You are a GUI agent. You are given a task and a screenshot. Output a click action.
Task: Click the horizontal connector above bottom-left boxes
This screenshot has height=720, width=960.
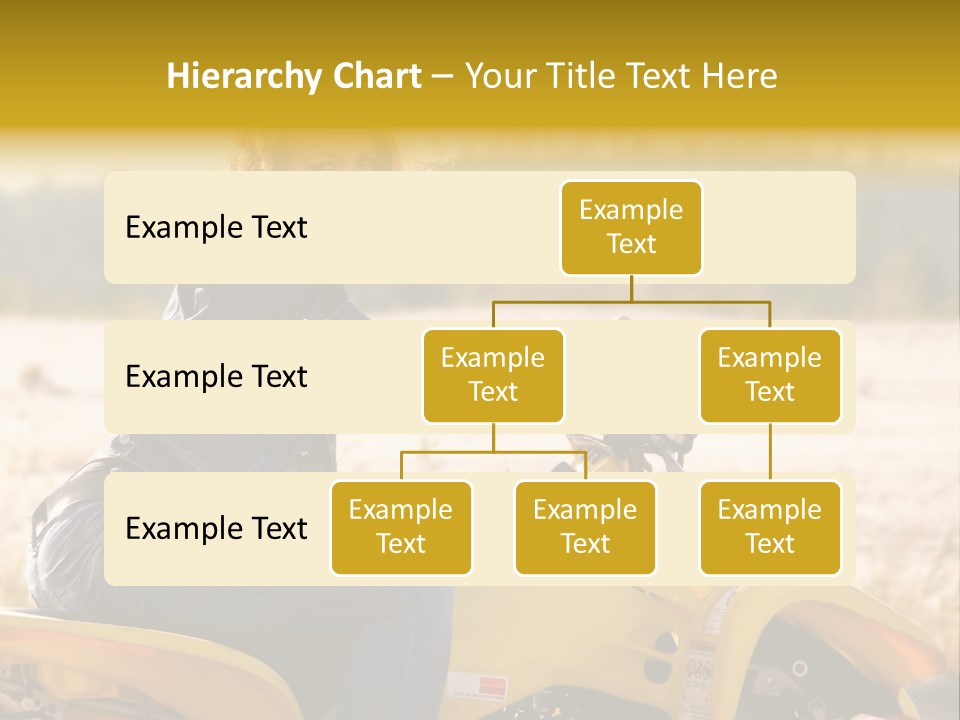493,452
